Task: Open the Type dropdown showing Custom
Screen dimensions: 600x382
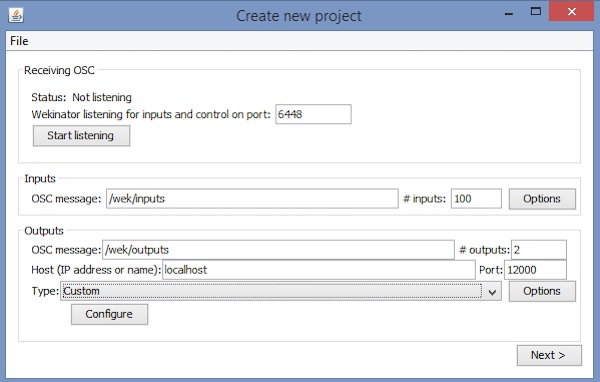Action: coord(280,291)
